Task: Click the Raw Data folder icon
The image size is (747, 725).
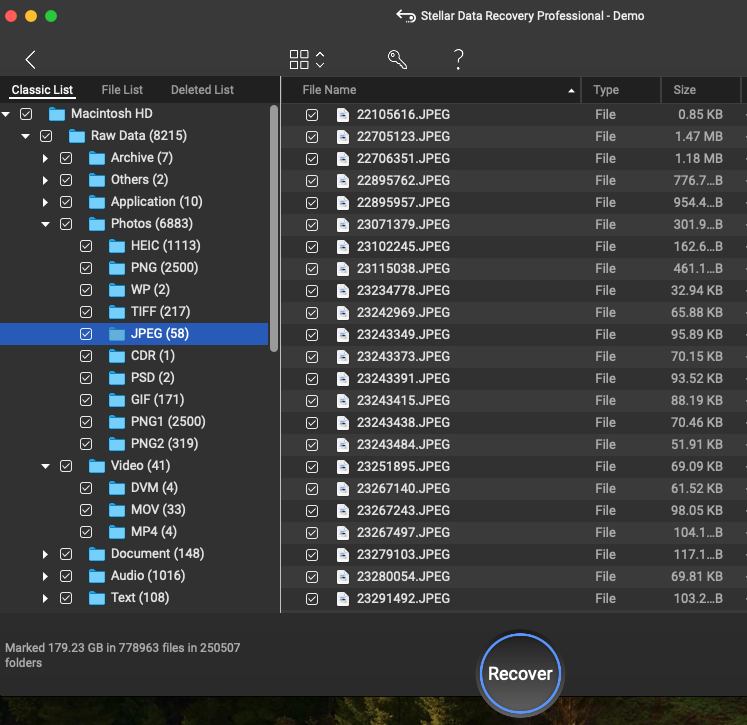Action: [77, 136]
